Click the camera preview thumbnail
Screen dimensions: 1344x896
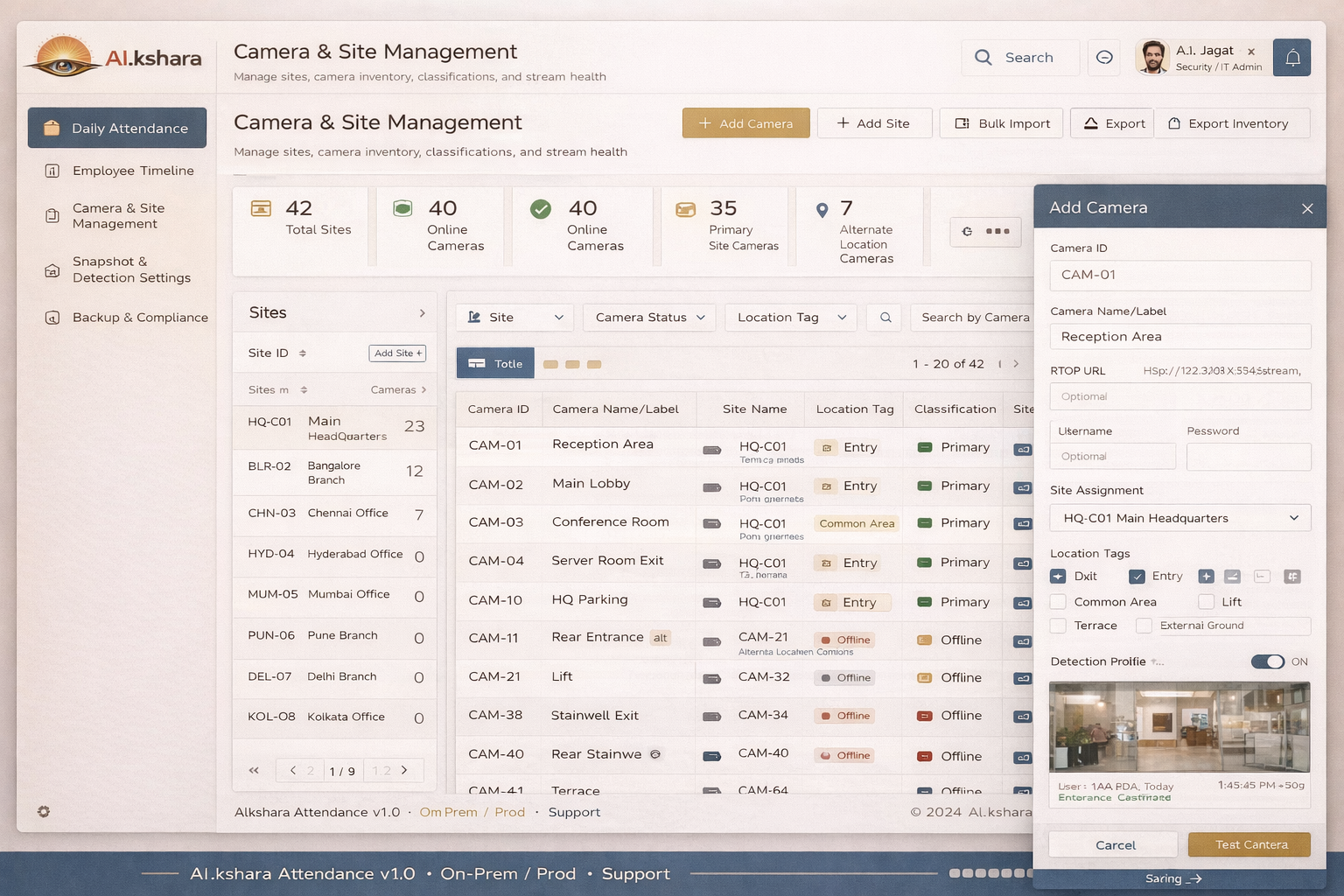1179,727
